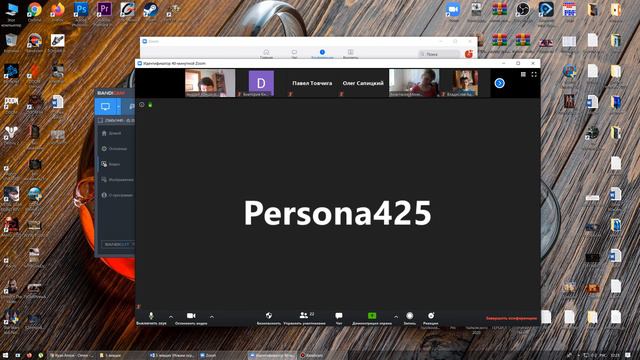Open Contacts tab in background Zoom window
This screenshot has width=640, height=360.
click(350, 54)
